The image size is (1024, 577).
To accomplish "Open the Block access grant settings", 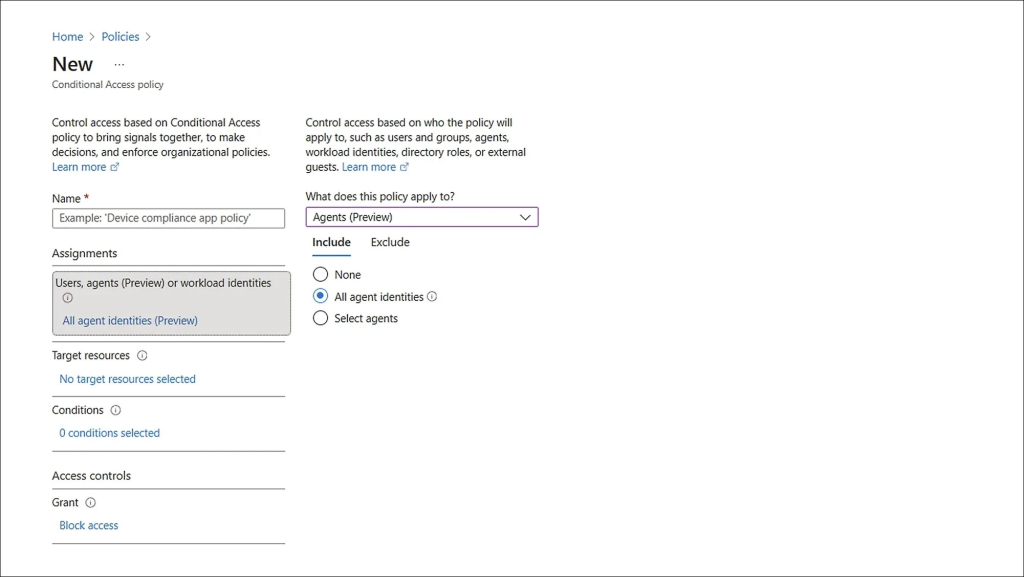I will [x=88, y=525].
